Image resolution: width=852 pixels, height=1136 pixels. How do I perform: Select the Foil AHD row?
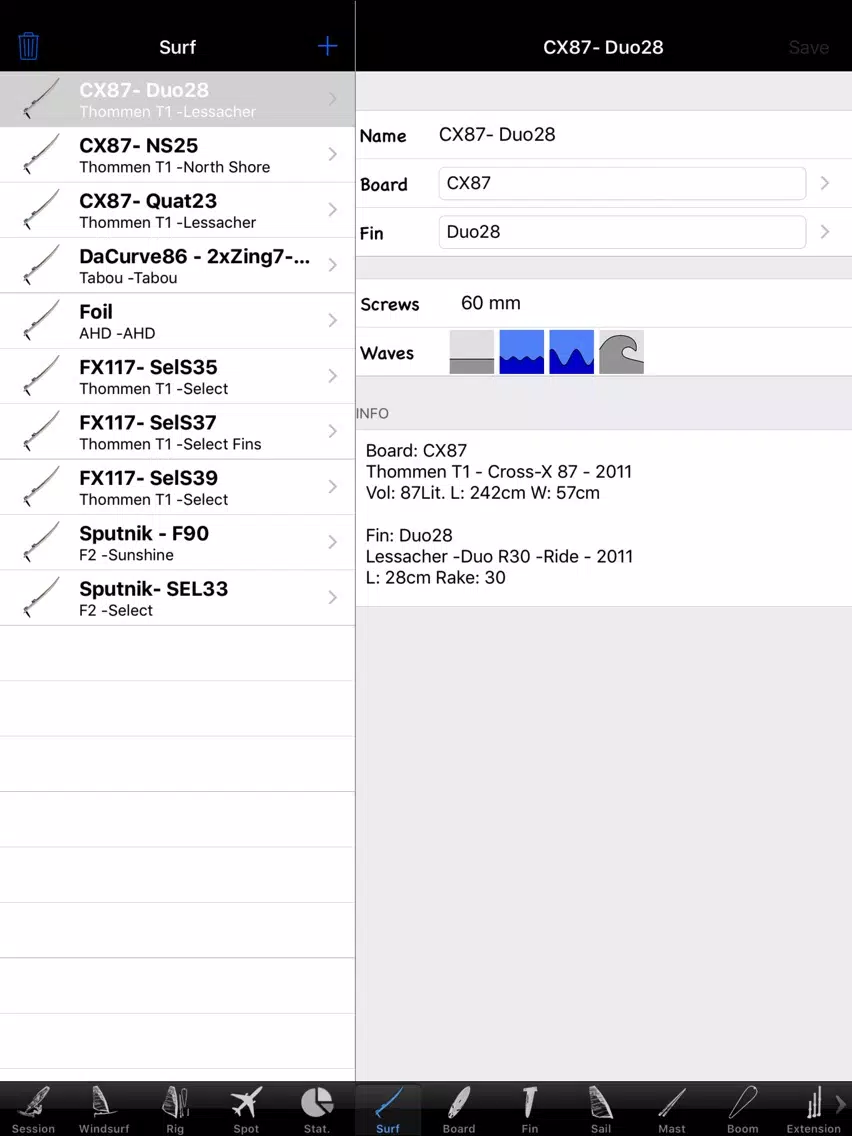click(x=178, y=321)
